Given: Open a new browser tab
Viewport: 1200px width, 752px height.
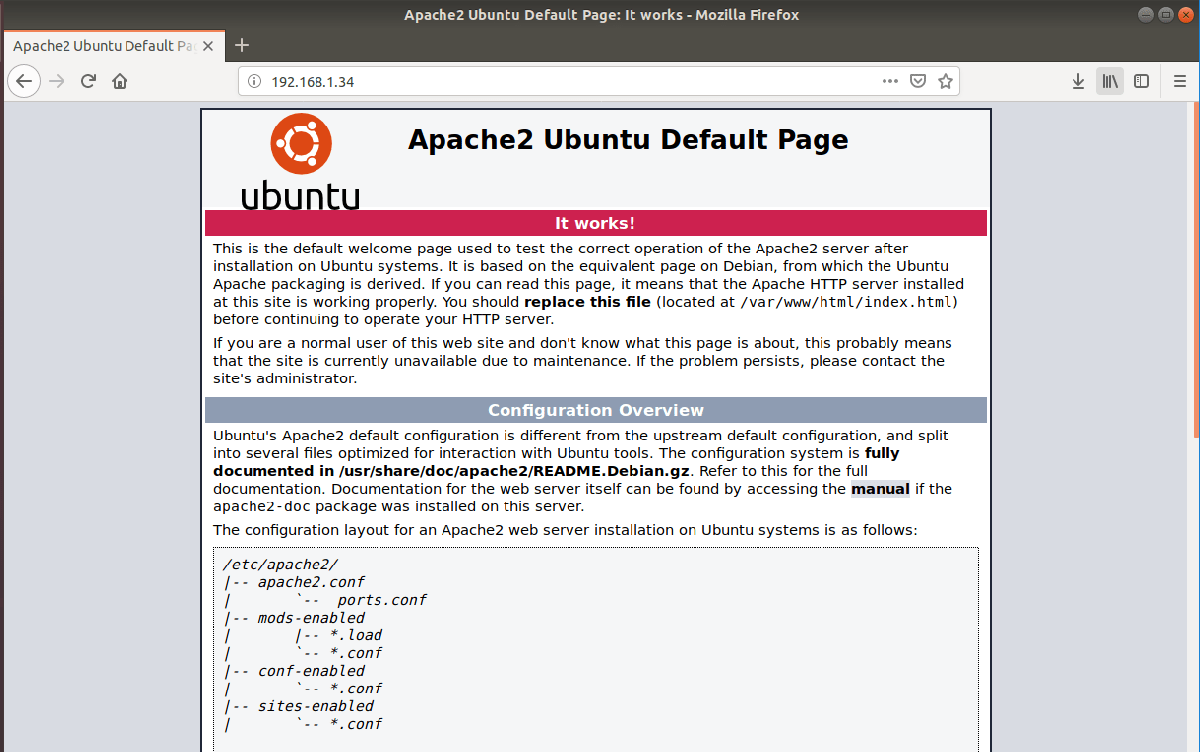Looking at the screenshot, I should pos(242,45).
